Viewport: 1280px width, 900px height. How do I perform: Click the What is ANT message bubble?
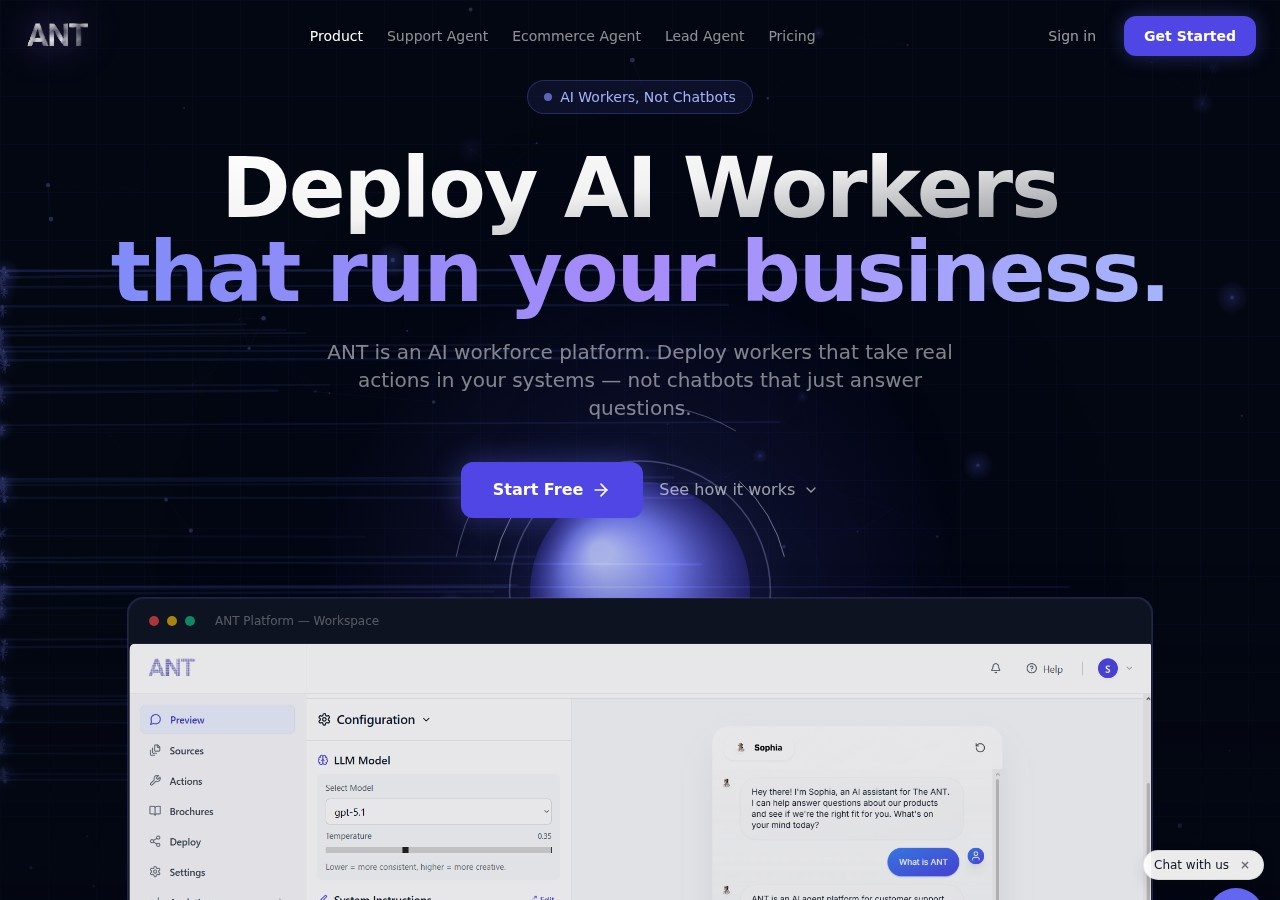923,862
